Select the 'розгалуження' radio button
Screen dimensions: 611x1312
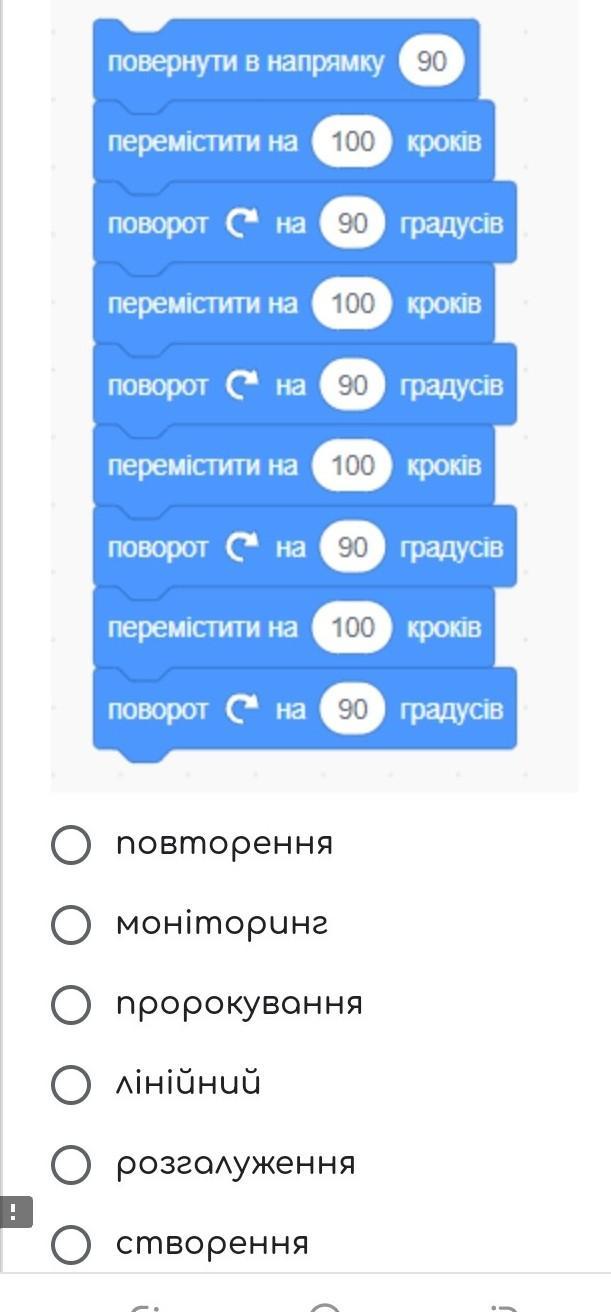71,1164
